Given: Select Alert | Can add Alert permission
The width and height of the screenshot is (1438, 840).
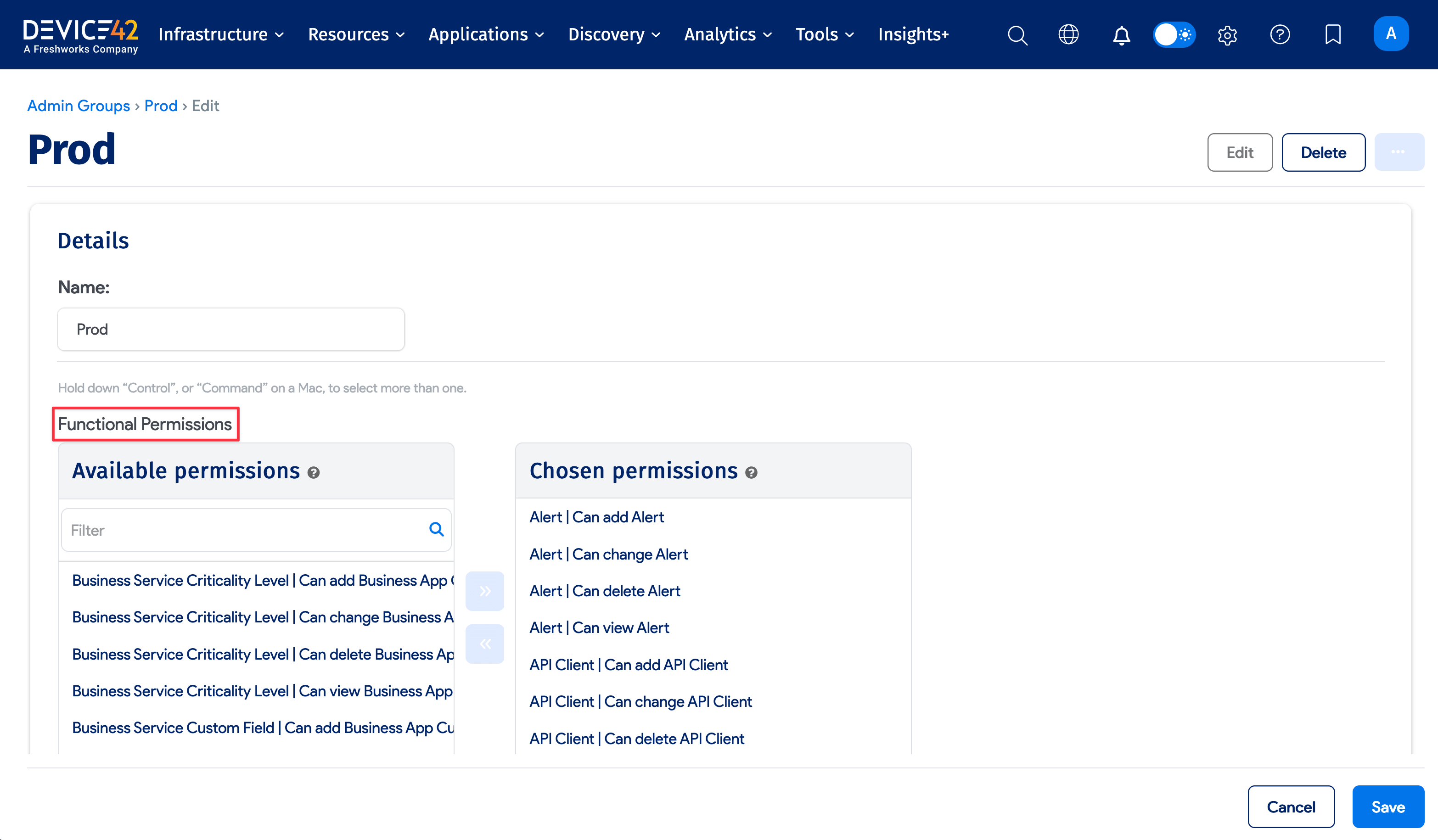Looking at the screenshot, I should [596, 516].
